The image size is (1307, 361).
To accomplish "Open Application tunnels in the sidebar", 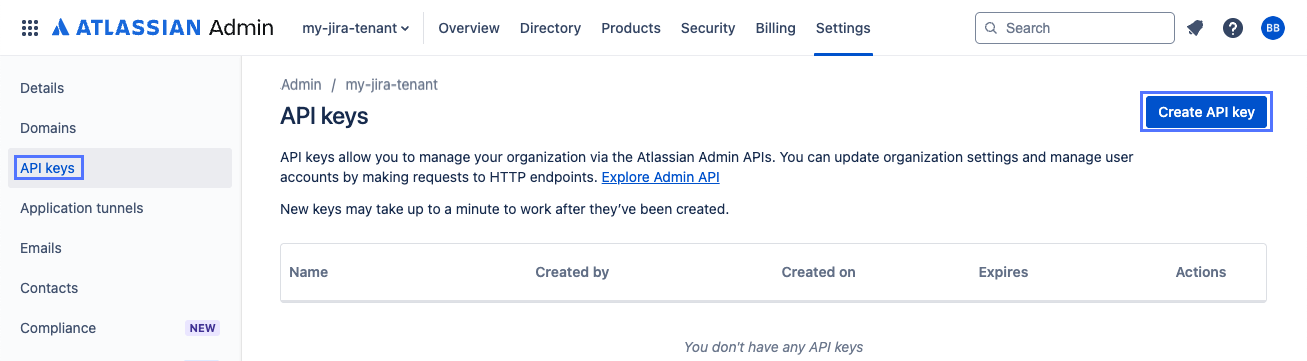I will (121, 208).
